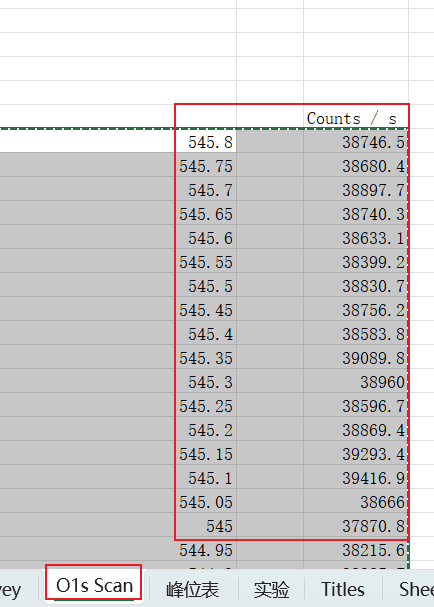Select the Counts / s header cell

[356, 118]
